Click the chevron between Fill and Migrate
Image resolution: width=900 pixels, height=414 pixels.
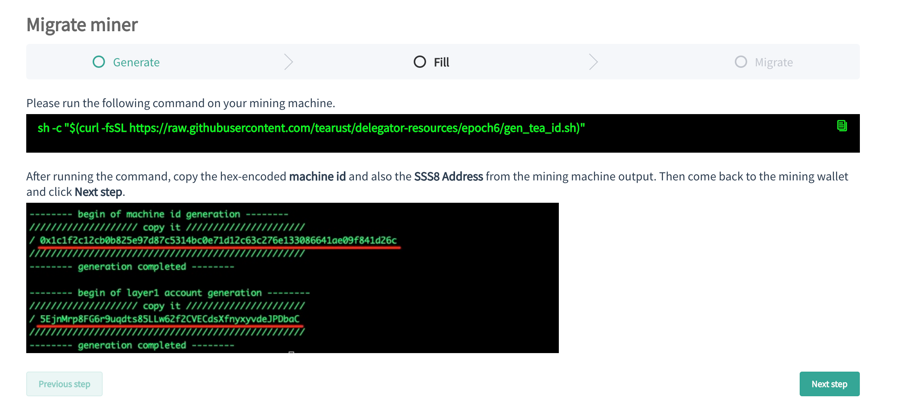[x=593, y=62]
